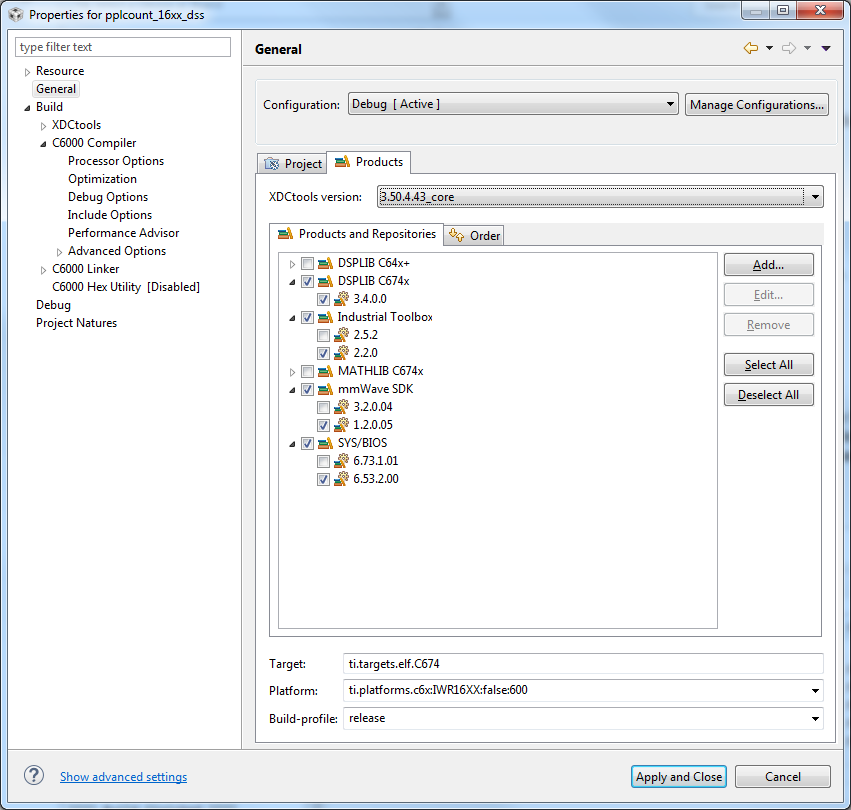
Task: Expand the Resource tree node
Action: (x=27, y=72)
